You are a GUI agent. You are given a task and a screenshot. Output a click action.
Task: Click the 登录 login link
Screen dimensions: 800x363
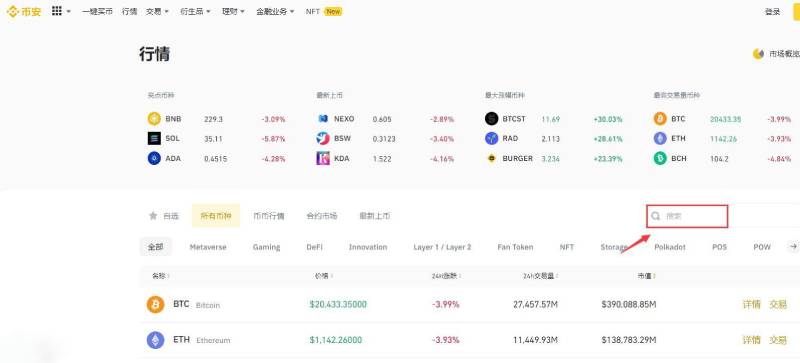(772, 12)
